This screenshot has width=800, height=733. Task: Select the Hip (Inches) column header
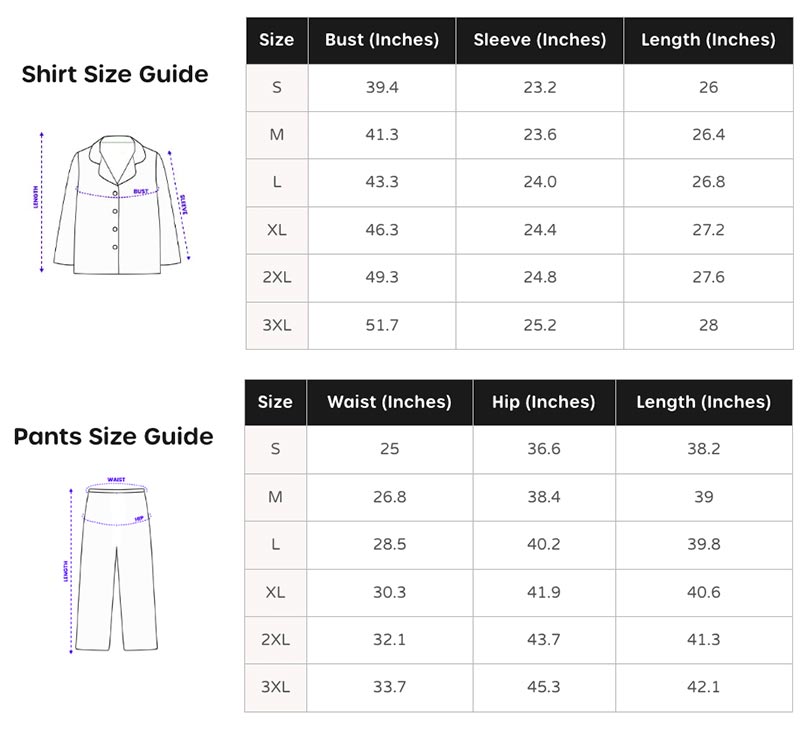tap(543, 402)
